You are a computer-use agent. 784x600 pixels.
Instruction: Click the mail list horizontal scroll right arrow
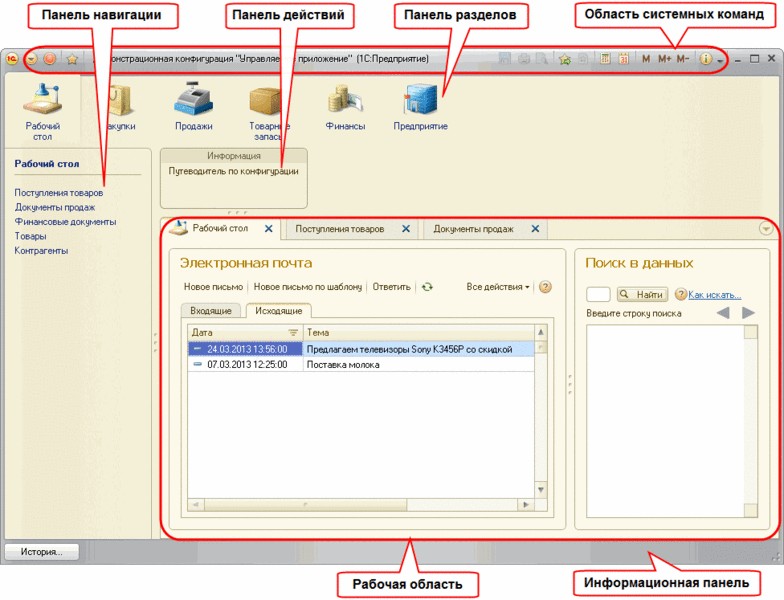click(526, 504)
